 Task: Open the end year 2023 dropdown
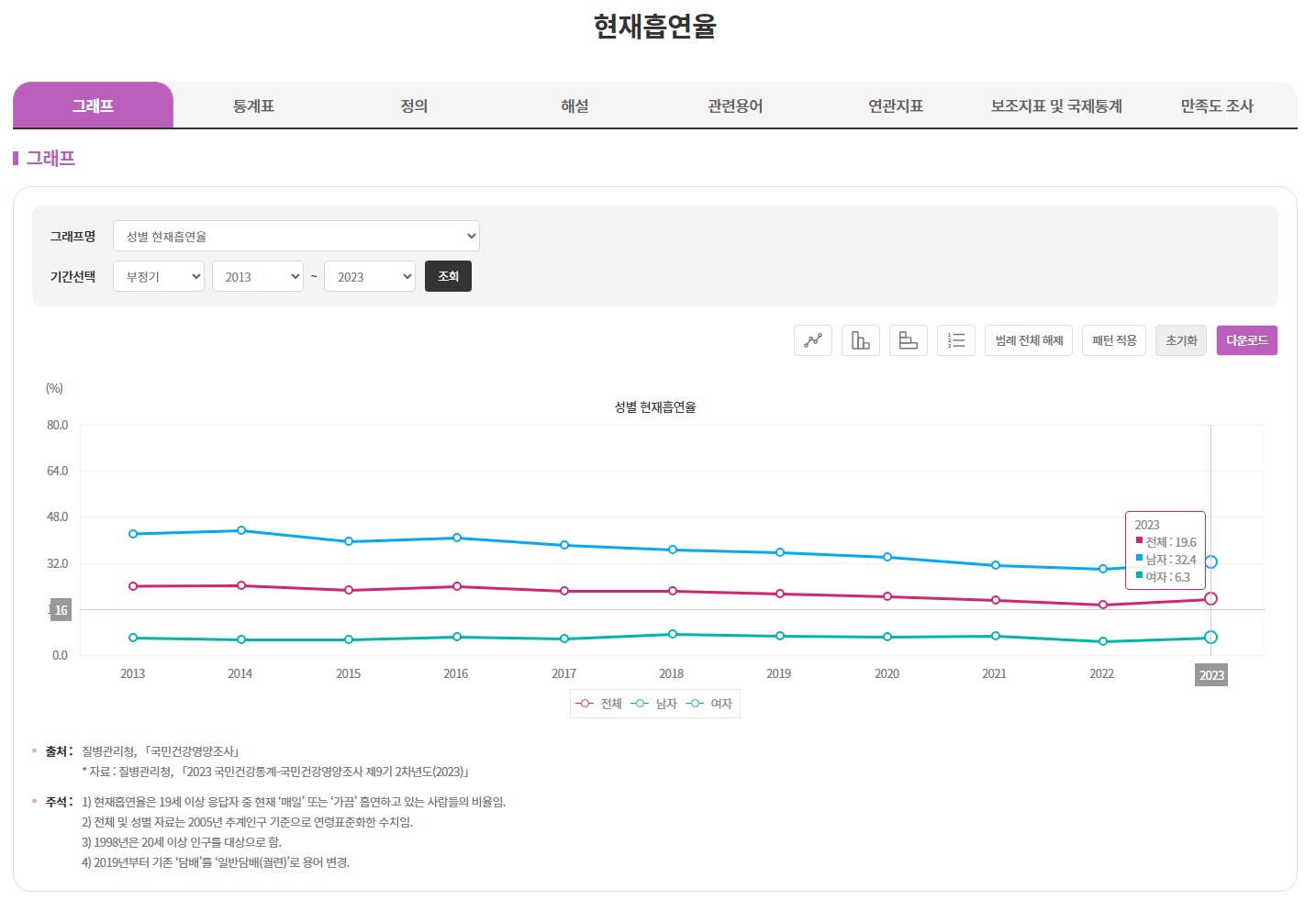[x=369, y=276]
